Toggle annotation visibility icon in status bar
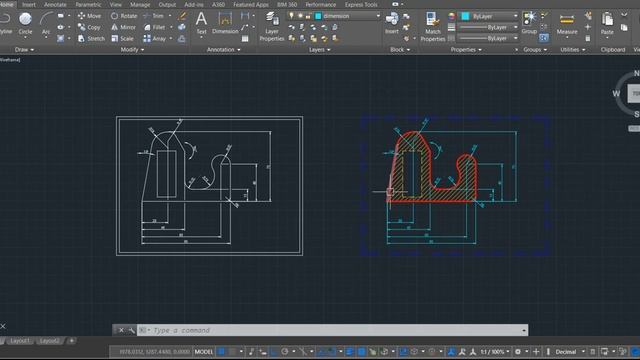Image resolution: width=640 pixels, height=360 pixels. pos(451,351)
